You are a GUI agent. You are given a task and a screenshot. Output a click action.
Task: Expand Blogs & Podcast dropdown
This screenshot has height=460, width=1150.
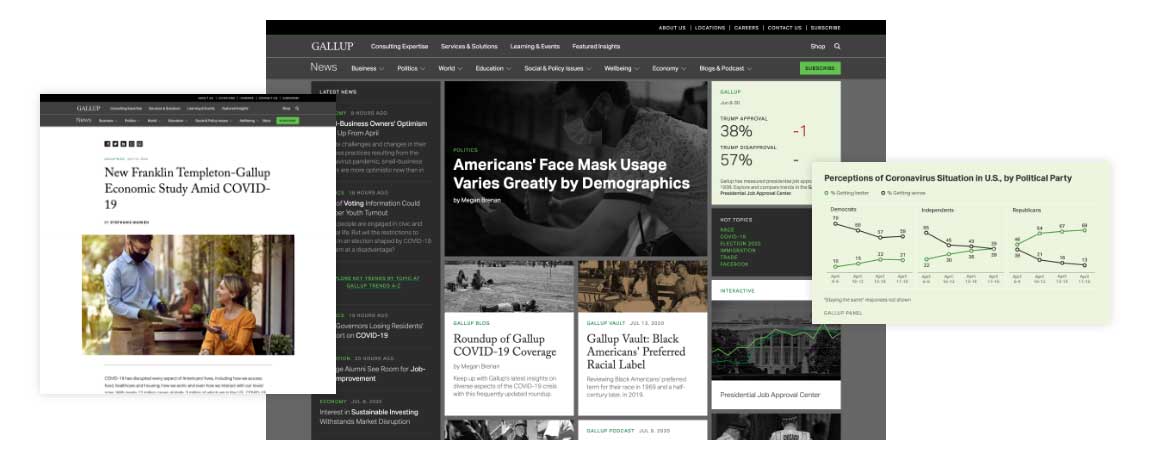[726, 68]
